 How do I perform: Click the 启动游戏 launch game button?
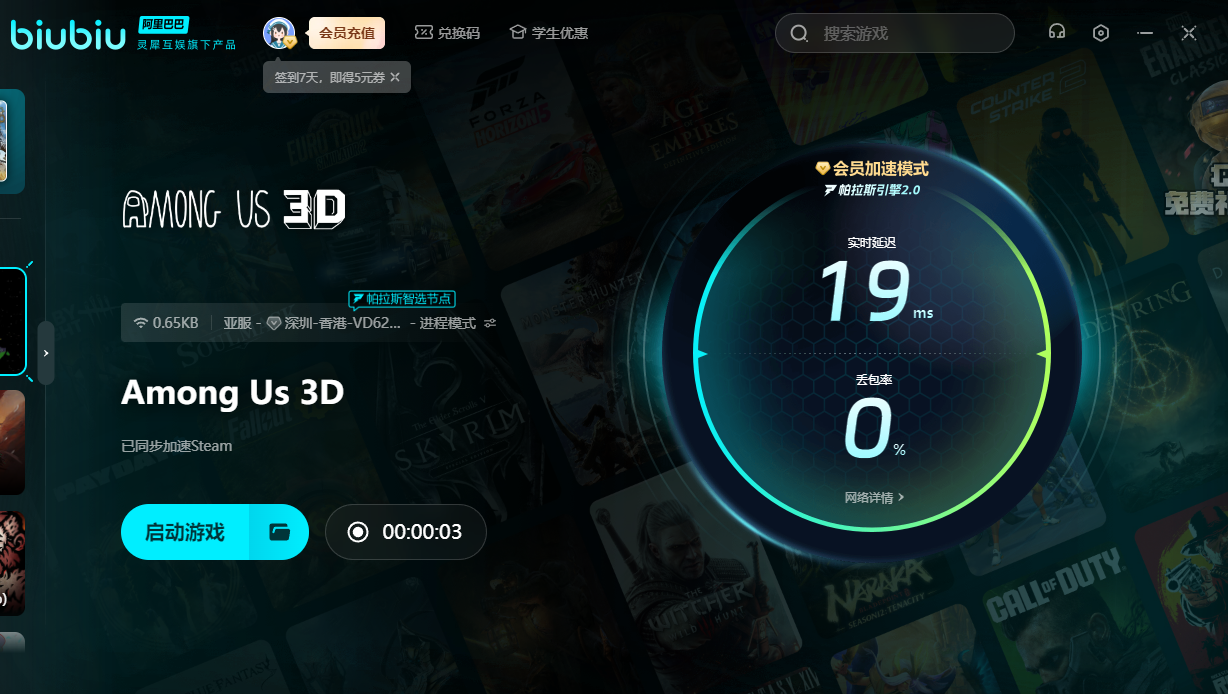click(185, 532)
